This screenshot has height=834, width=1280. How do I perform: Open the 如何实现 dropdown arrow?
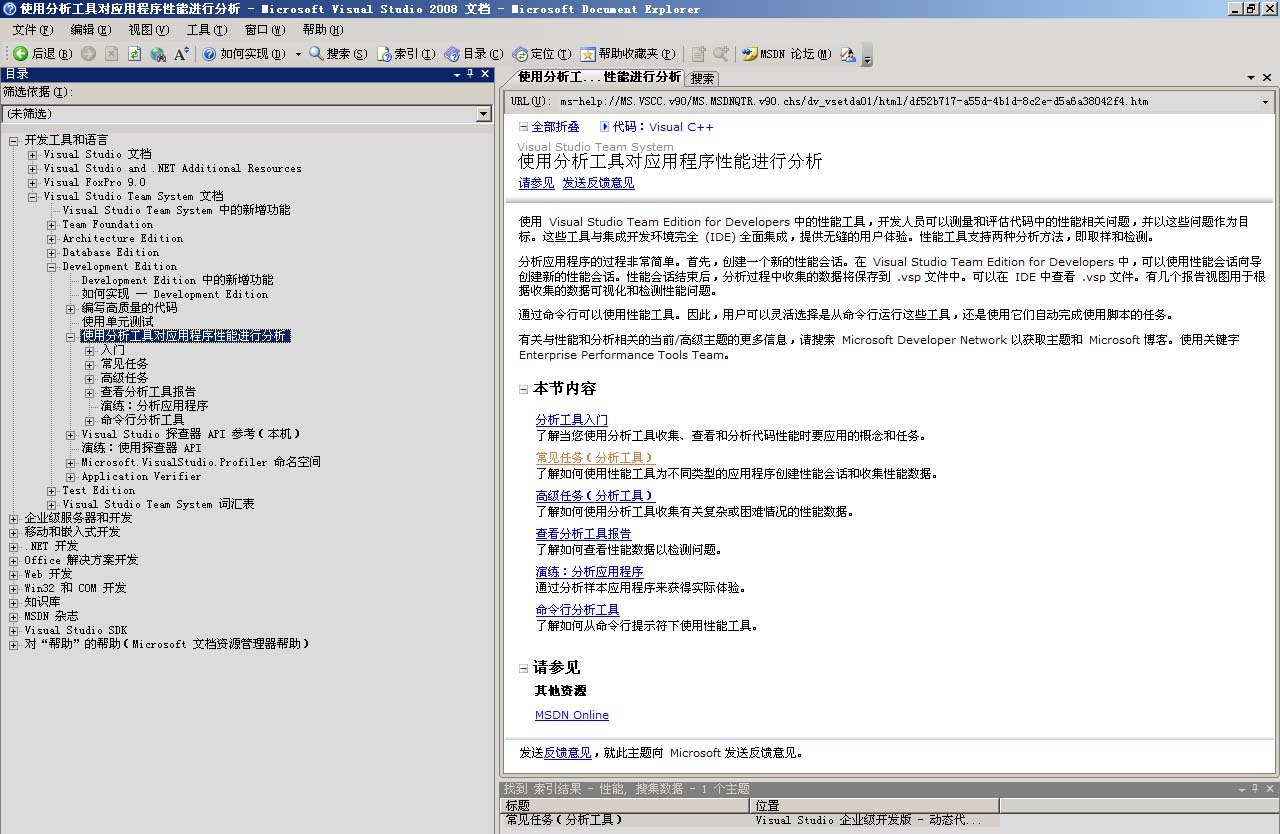tap(298, 54)
